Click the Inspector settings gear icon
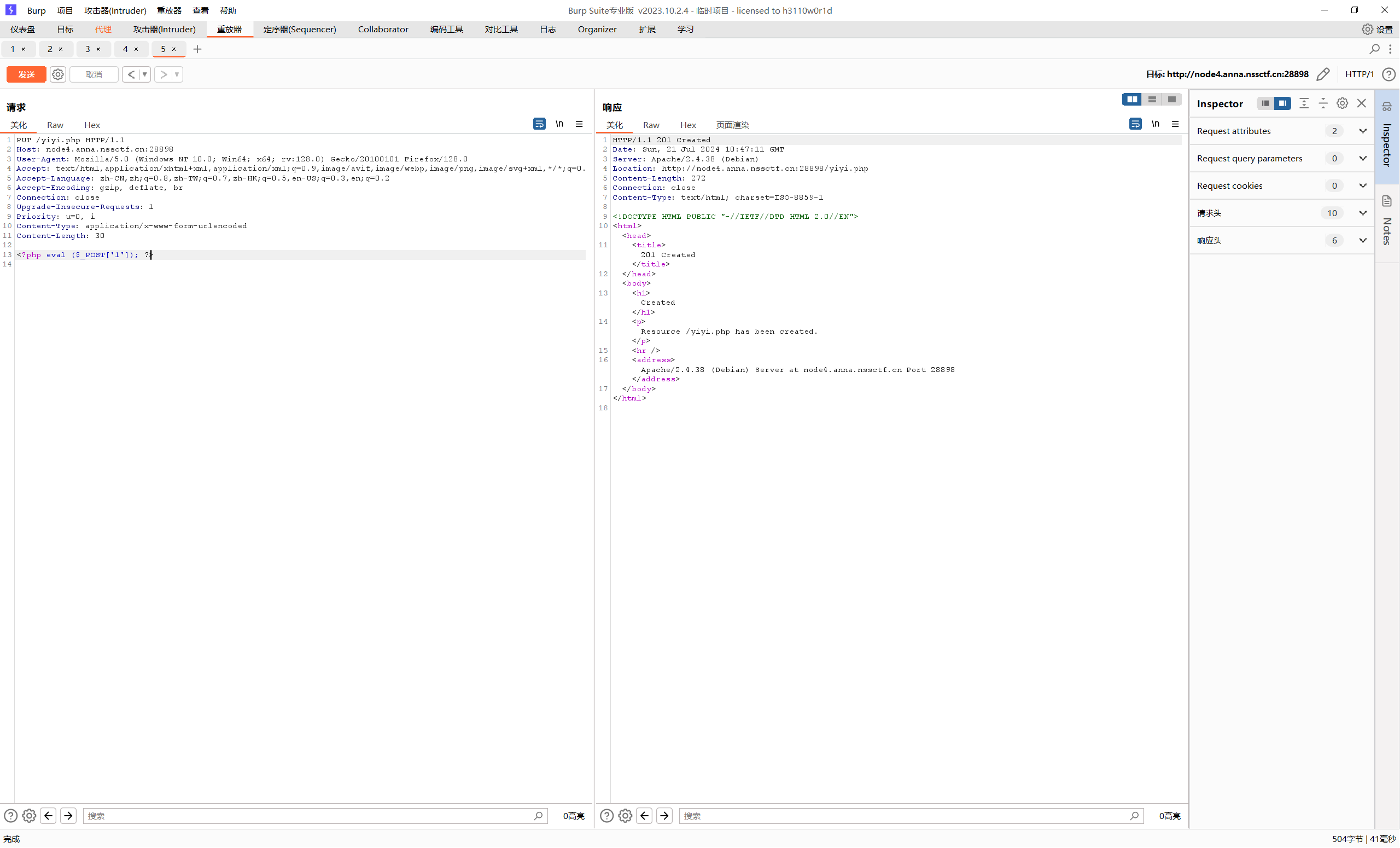Screen dimensions: 1400x848 [1342, 103]
